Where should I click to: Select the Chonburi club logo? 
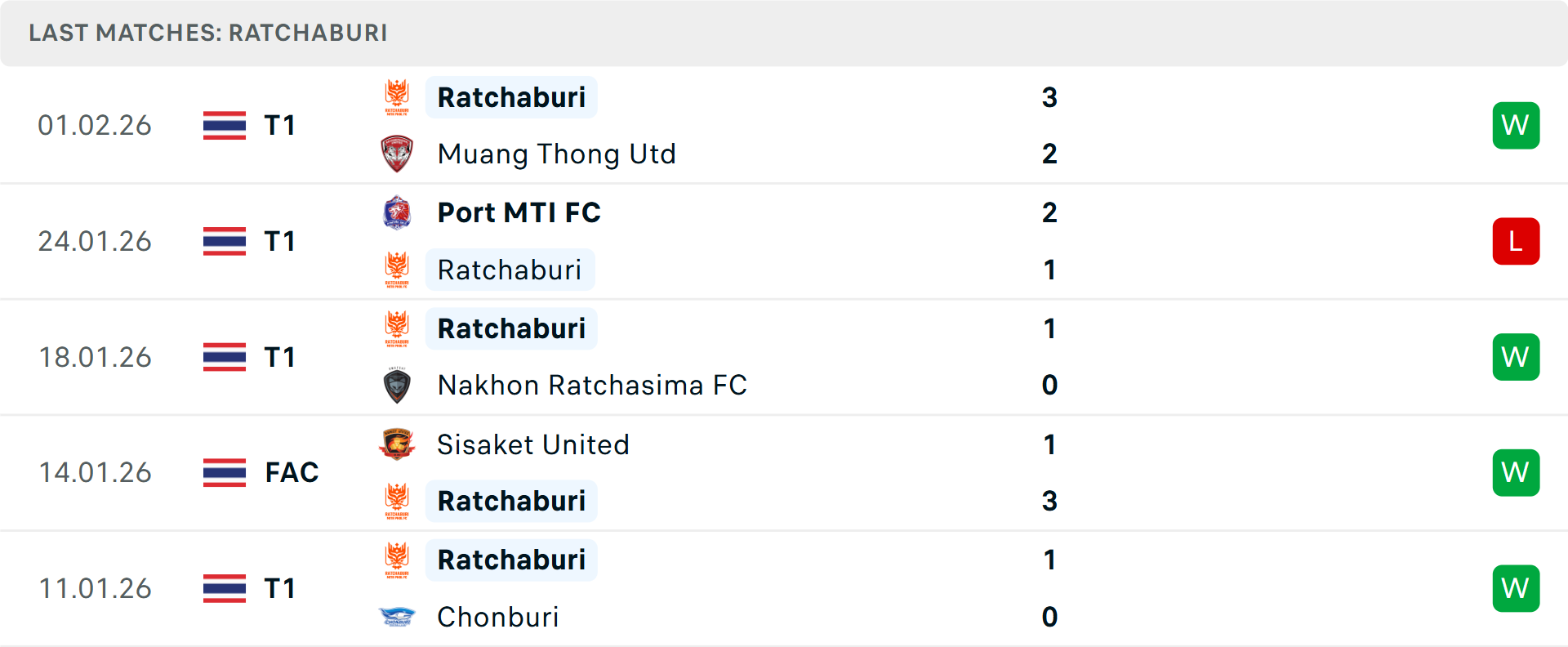coord(398,617)
